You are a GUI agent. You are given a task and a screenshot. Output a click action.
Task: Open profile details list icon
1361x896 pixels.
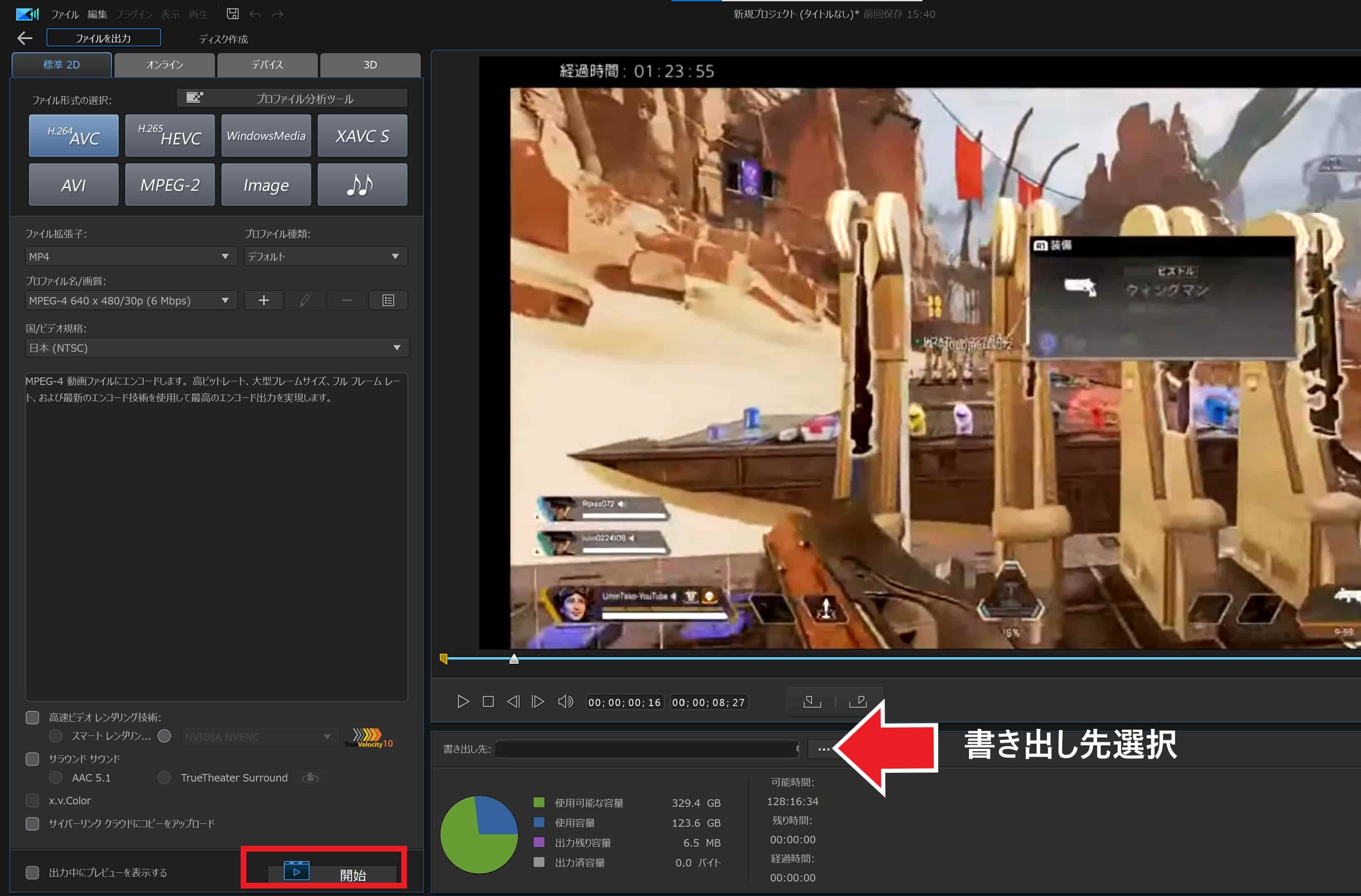(388, 300)
